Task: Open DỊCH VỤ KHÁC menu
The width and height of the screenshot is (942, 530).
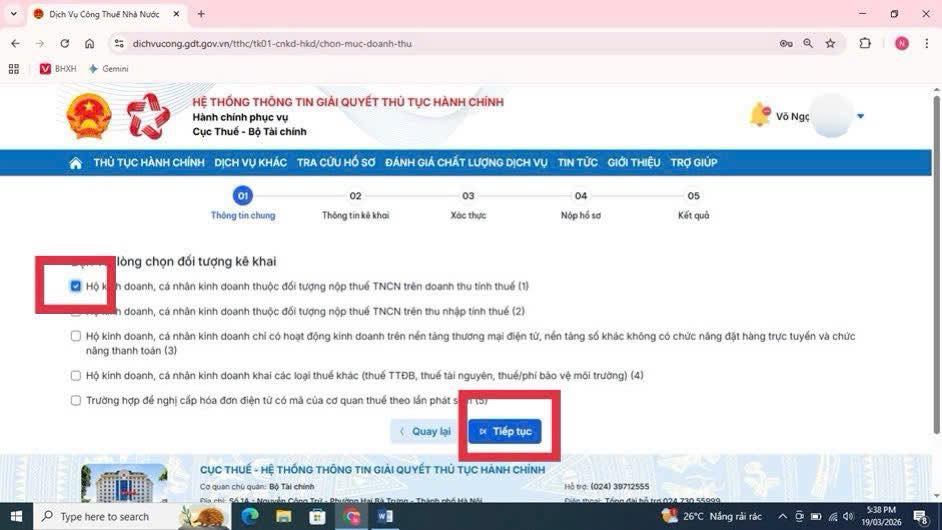Action: coord(251,163)
